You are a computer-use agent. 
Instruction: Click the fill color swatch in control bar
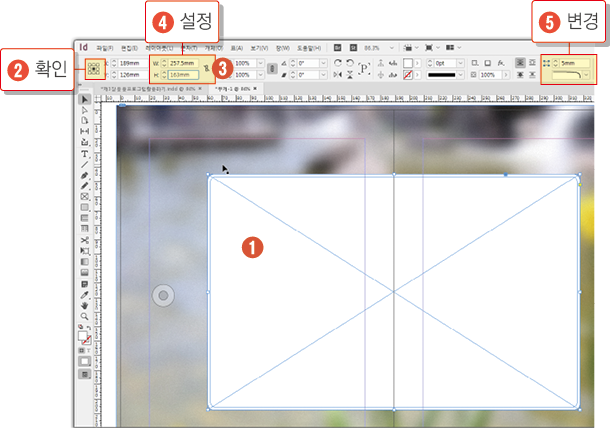408,63
